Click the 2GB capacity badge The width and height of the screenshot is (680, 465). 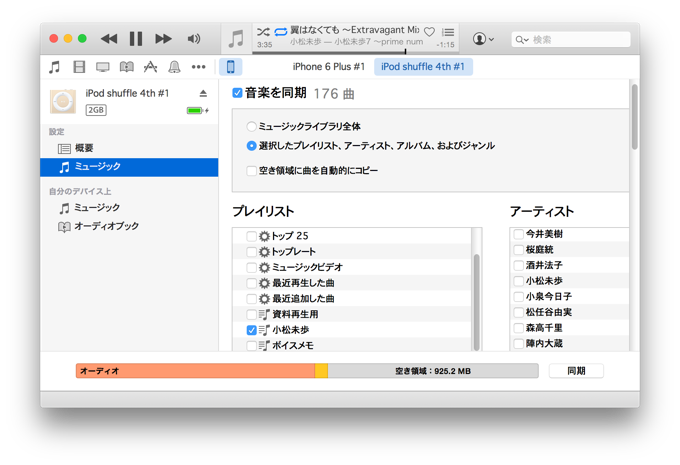pos(96,110)
